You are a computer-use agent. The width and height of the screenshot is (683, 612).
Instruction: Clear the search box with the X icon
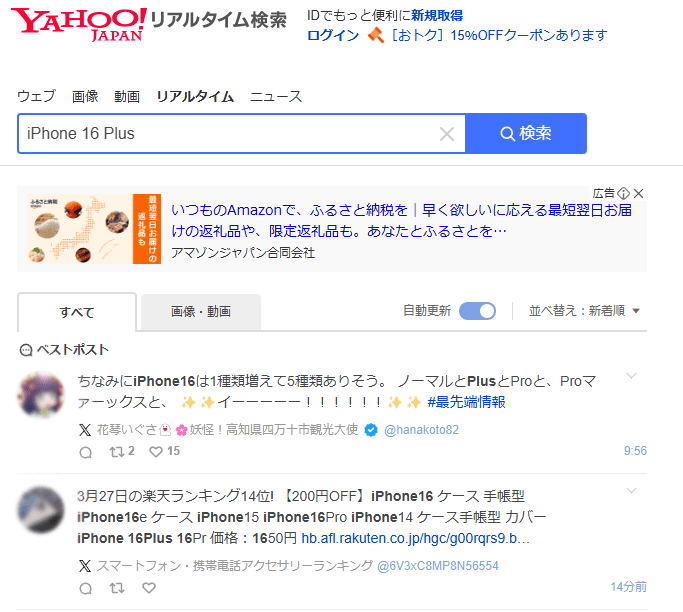[x=447, y=134]
